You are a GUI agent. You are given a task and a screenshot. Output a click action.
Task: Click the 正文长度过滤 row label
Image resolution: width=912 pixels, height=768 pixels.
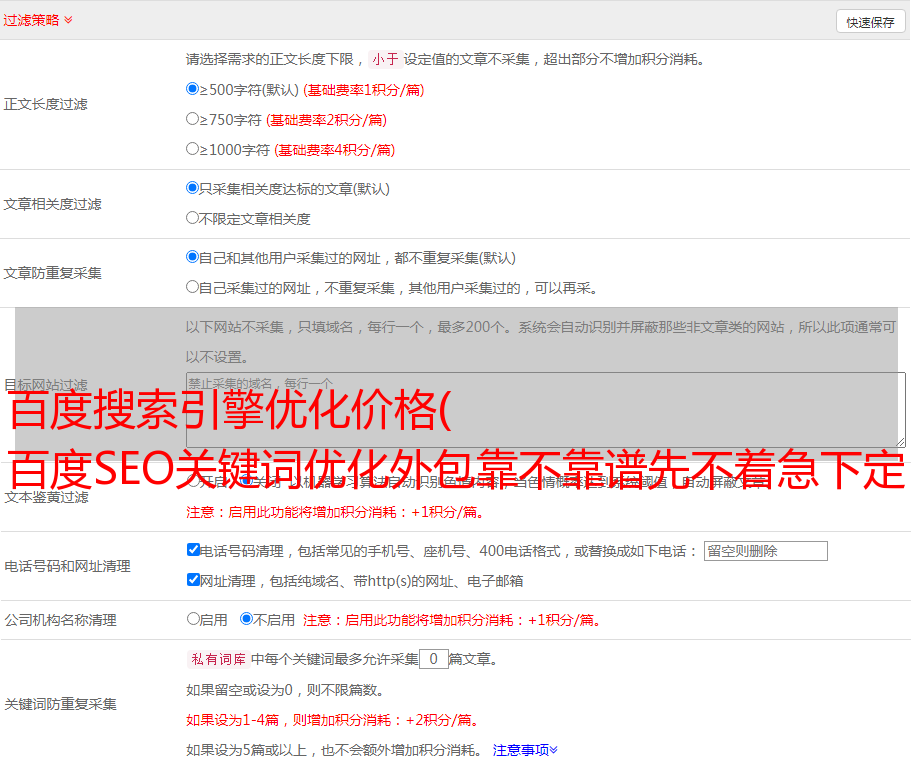pos(45,104)
